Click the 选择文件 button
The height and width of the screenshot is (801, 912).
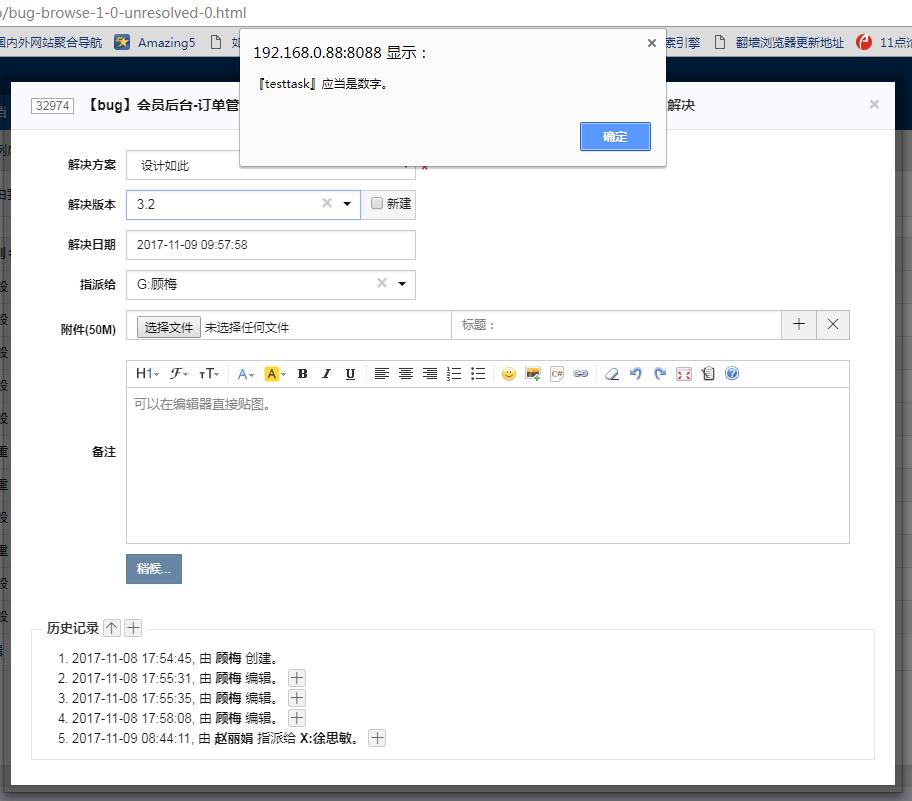tap(169, 327)
